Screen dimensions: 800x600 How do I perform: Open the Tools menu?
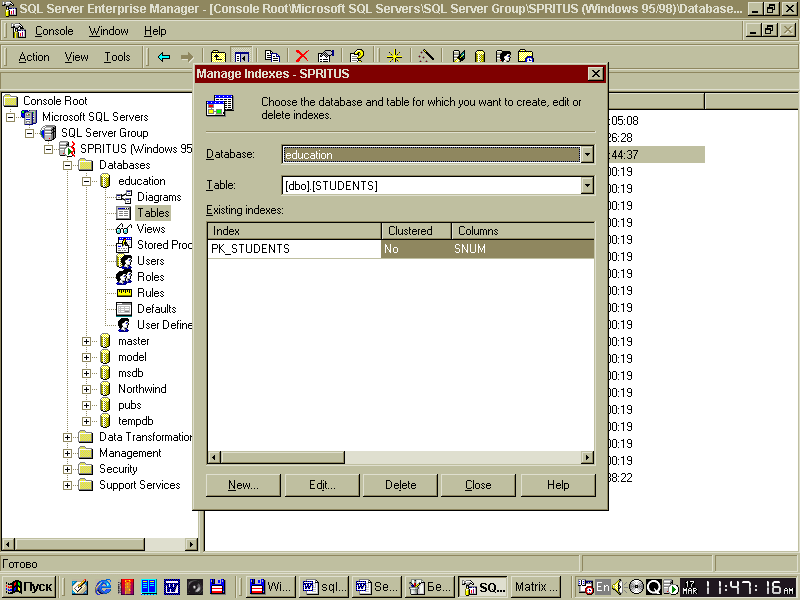point(117,57)
